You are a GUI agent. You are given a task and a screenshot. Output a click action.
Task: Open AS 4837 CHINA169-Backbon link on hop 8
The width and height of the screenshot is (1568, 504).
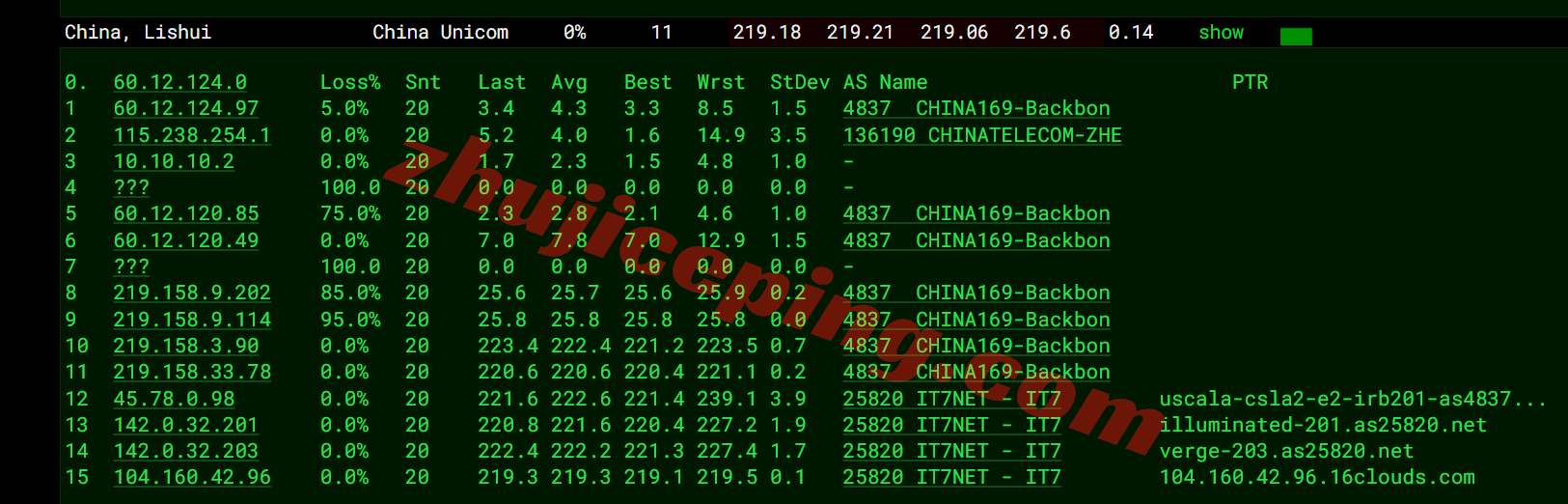tap(977, 293)
